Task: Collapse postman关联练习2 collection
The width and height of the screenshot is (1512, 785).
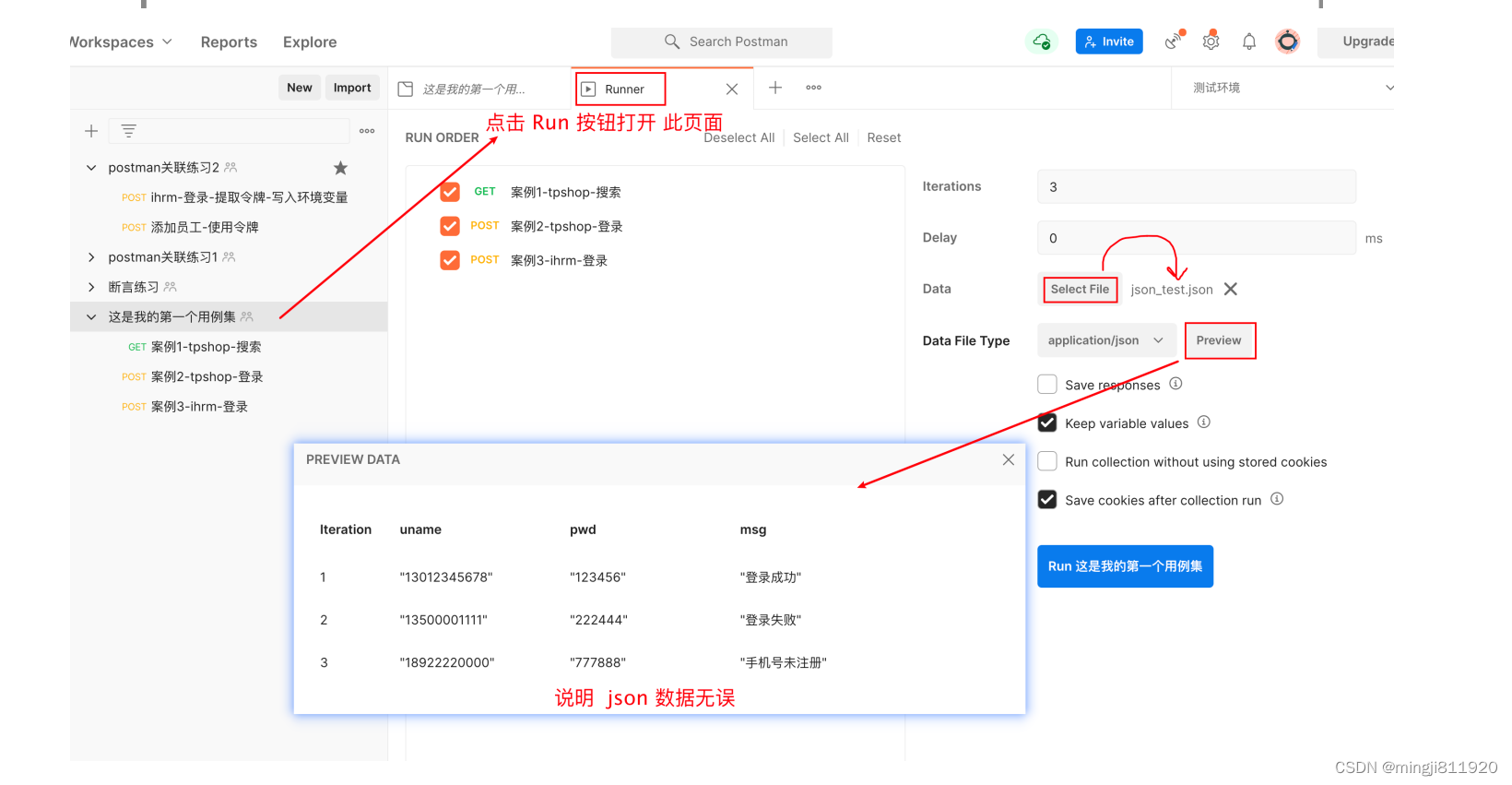Action: (91, 168)
